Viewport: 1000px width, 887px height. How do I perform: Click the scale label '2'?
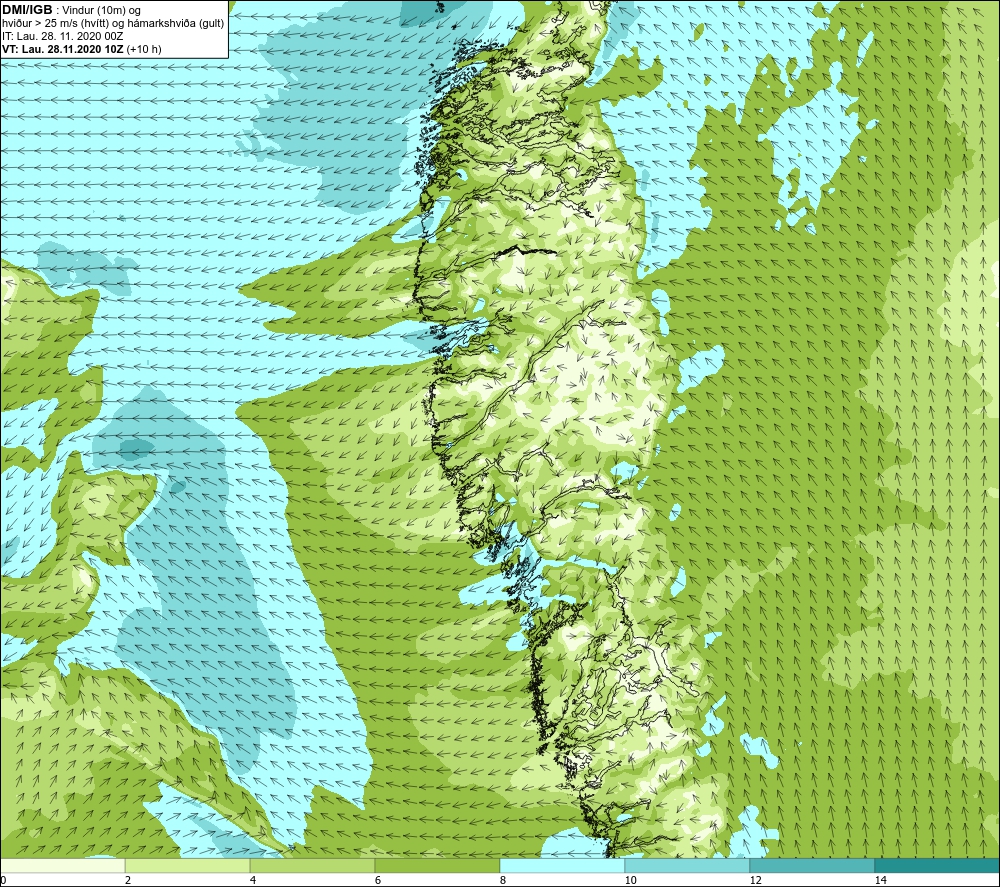(128, 880)
